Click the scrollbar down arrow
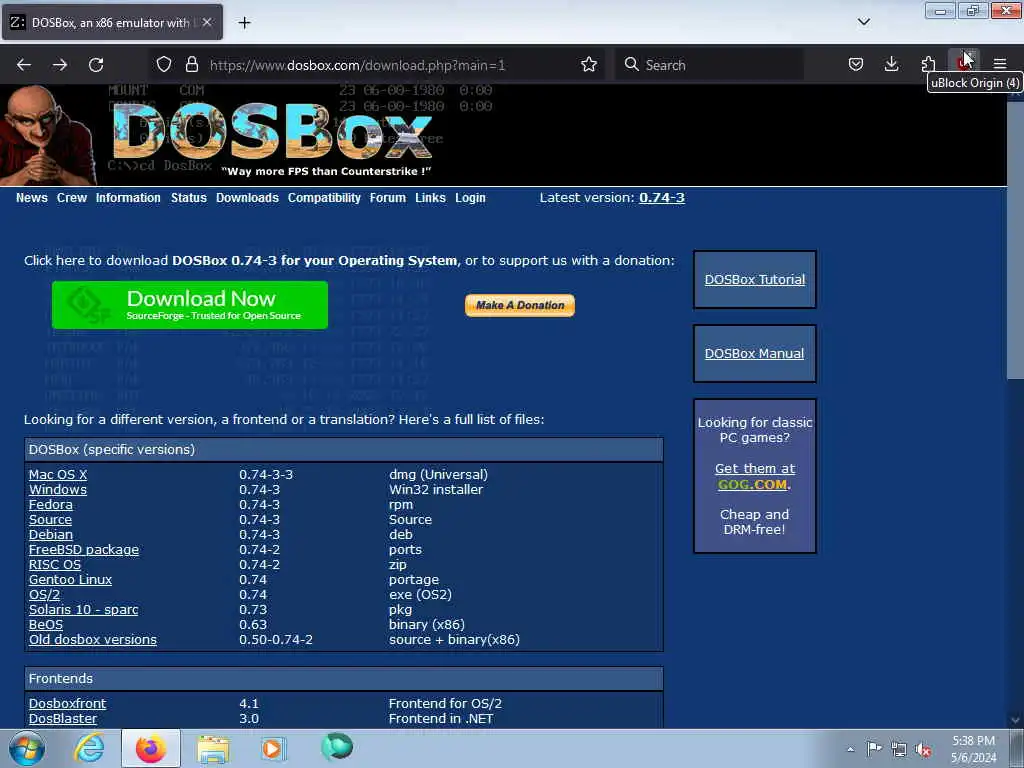The image size is (1024, 768). [1015, 720]
